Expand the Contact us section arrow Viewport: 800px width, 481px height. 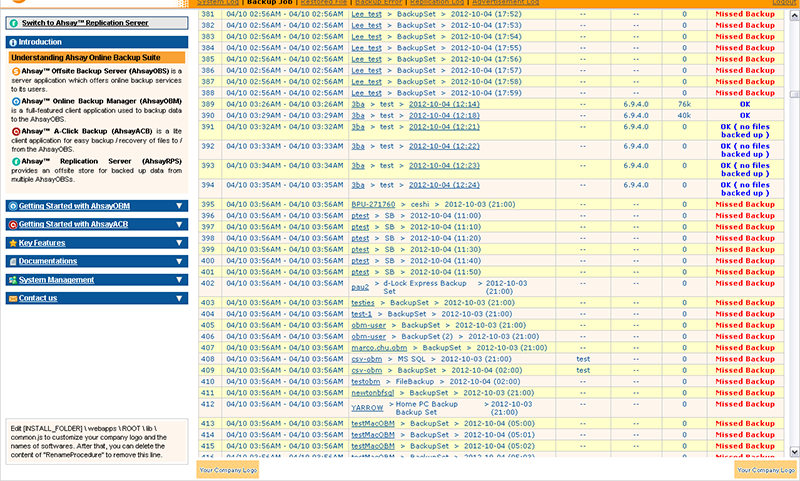[x=179, y=298]
